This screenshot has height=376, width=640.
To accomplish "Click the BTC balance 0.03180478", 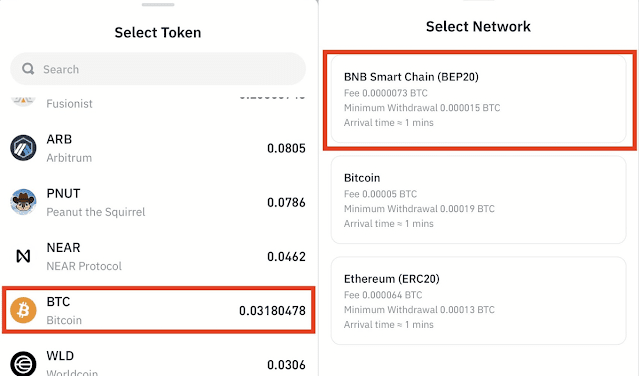I will (272, 311).
